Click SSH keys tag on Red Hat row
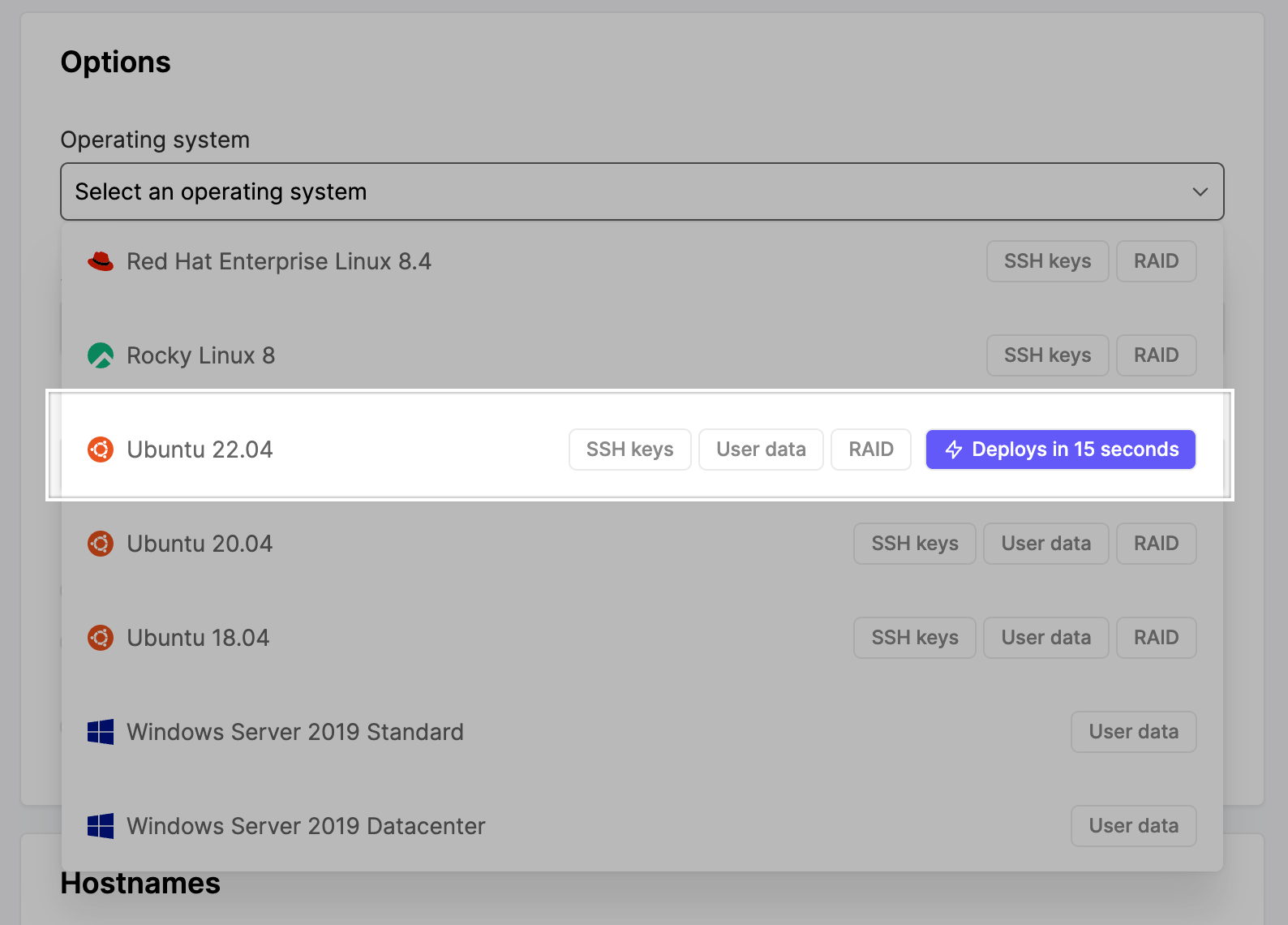Screen dimensions: 1288x925 pos(1048,261)
